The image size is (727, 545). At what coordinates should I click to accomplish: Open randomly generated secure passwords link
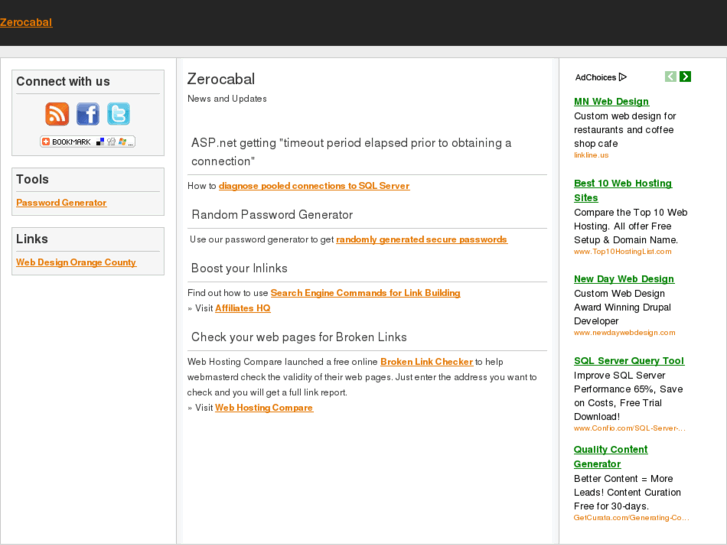pos(421,239)
